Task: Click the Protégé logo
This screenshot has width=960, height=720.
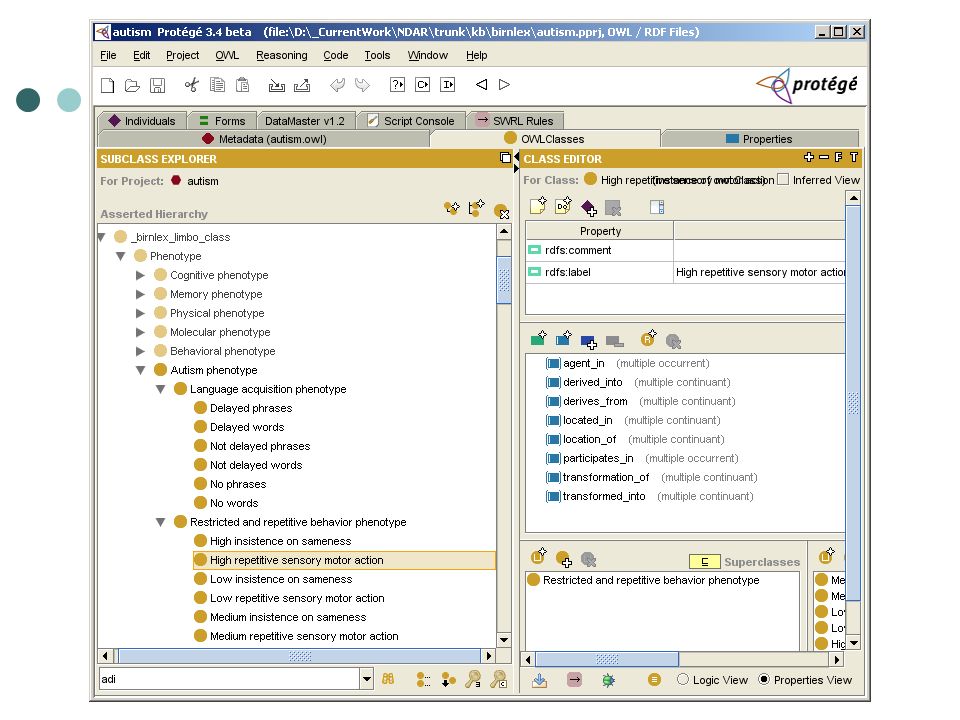Action: [x=807, y=84]
